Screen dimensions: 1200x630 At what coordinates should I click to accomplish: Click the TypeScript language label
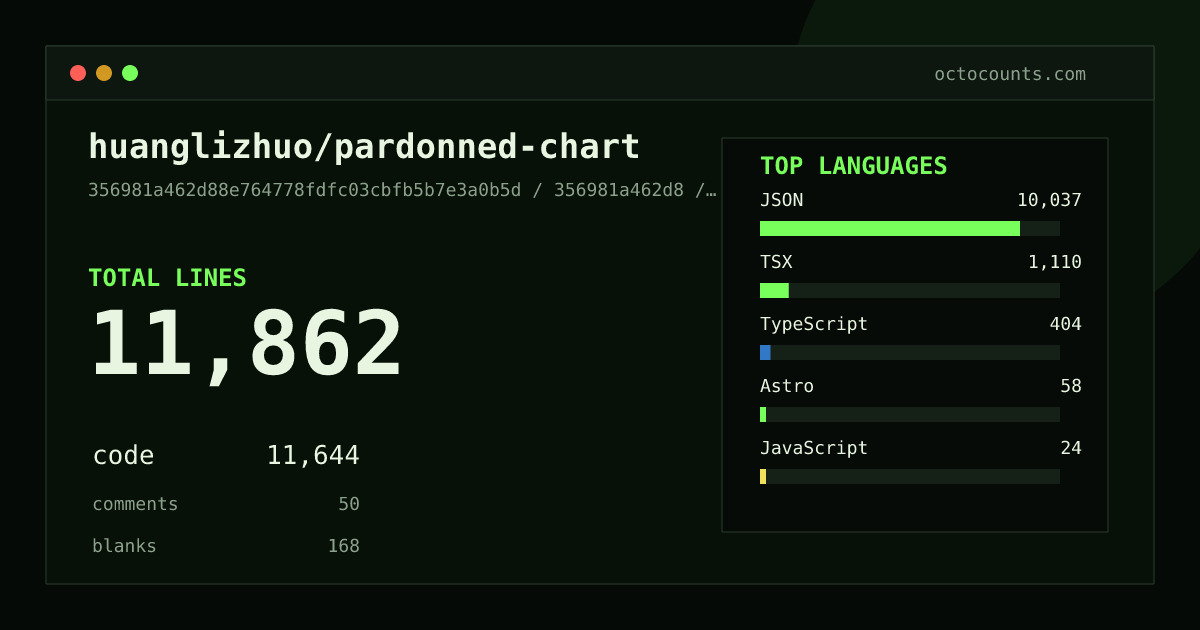click(x=814, y=324)
